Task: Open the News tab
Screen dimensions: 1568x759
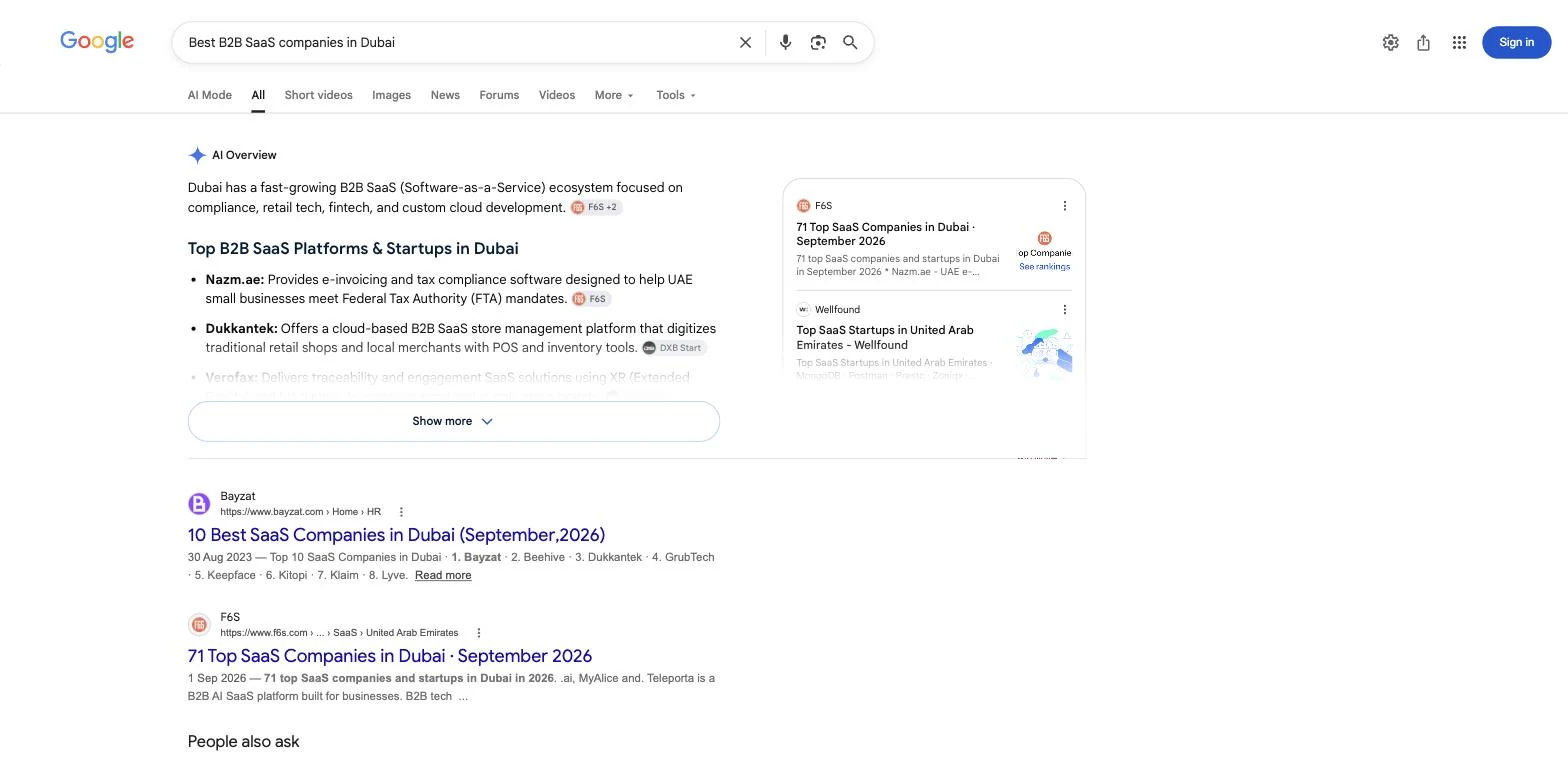Action: [445, 95]
